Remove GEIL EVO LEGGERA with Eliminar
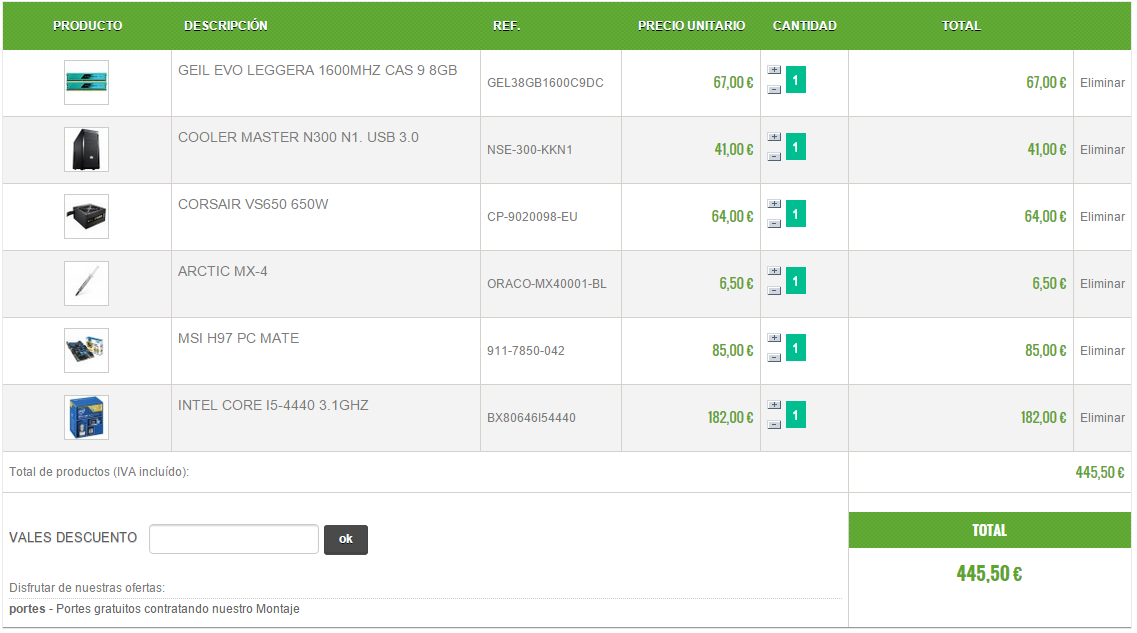This screenshot has width=1137, height=633. pyautogui.click(x=1102, y=83)
